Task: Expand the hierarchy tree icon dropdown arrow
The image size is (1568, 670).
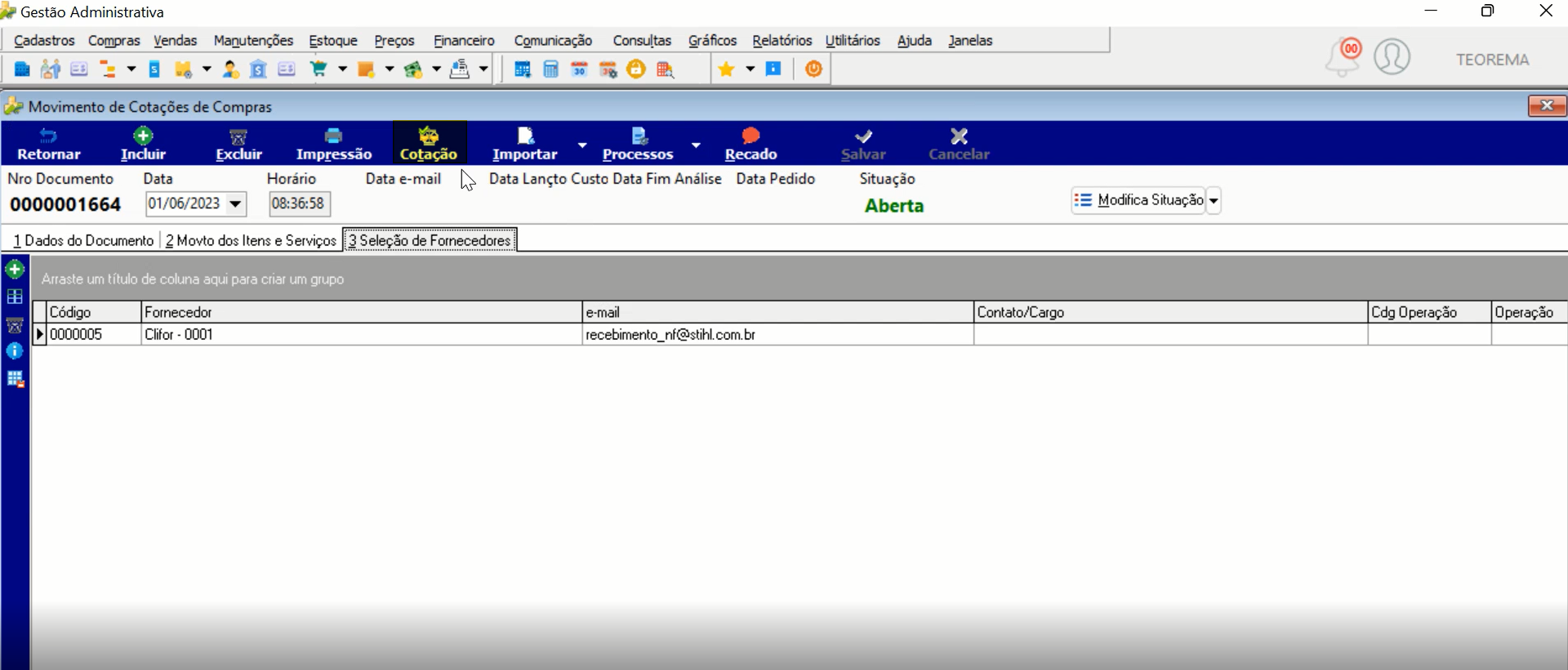Action: [131, 69]
